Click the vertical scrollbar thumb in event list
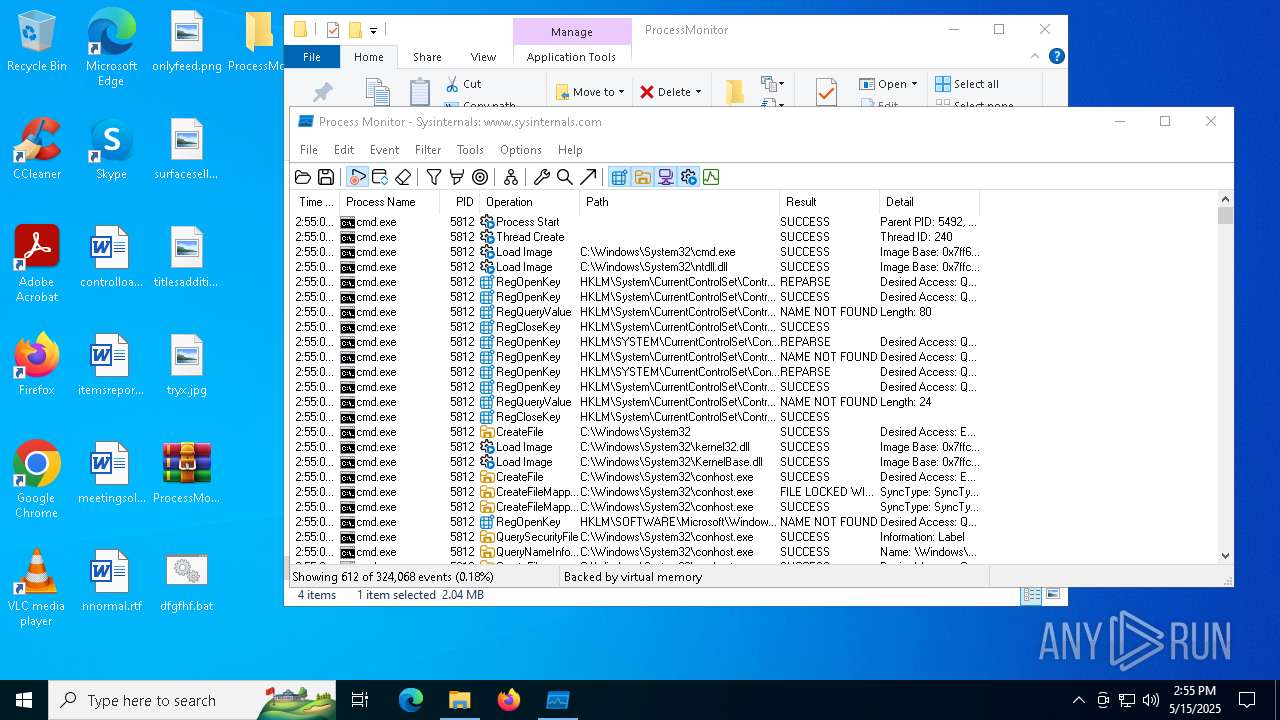Screen dimensions: 1280x720 pyautogui.click(x=1225, y=215)
